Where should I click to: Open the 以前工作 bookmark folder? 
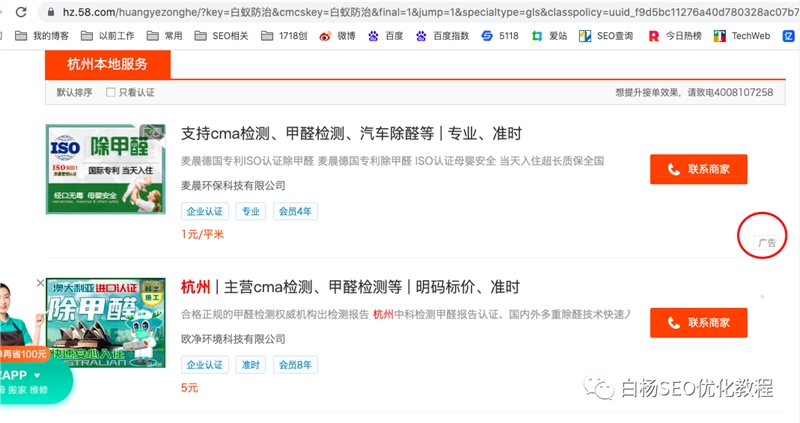(x=108, y=36)
